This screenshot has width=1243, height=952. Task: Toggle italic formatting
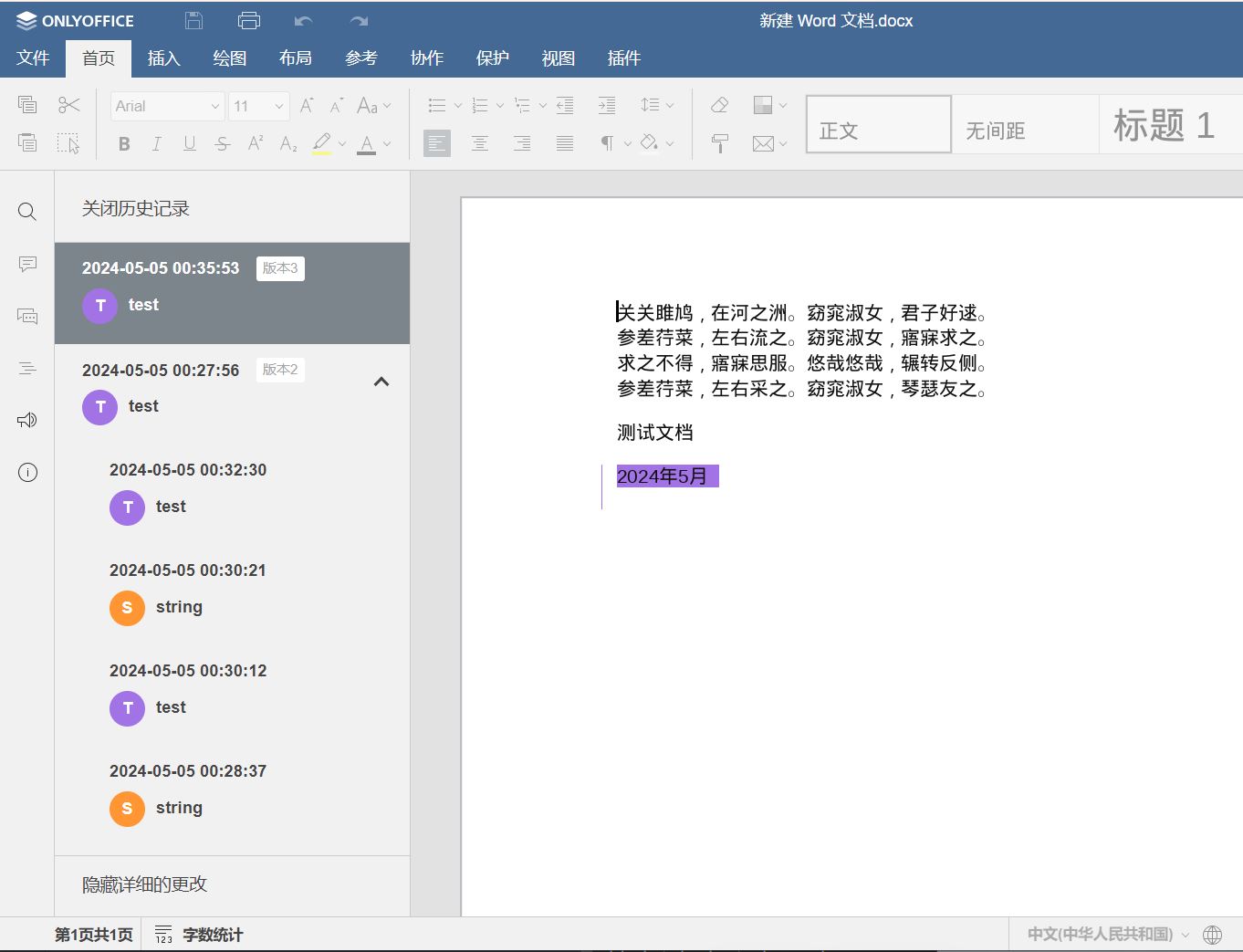click(x=157, y=143)
